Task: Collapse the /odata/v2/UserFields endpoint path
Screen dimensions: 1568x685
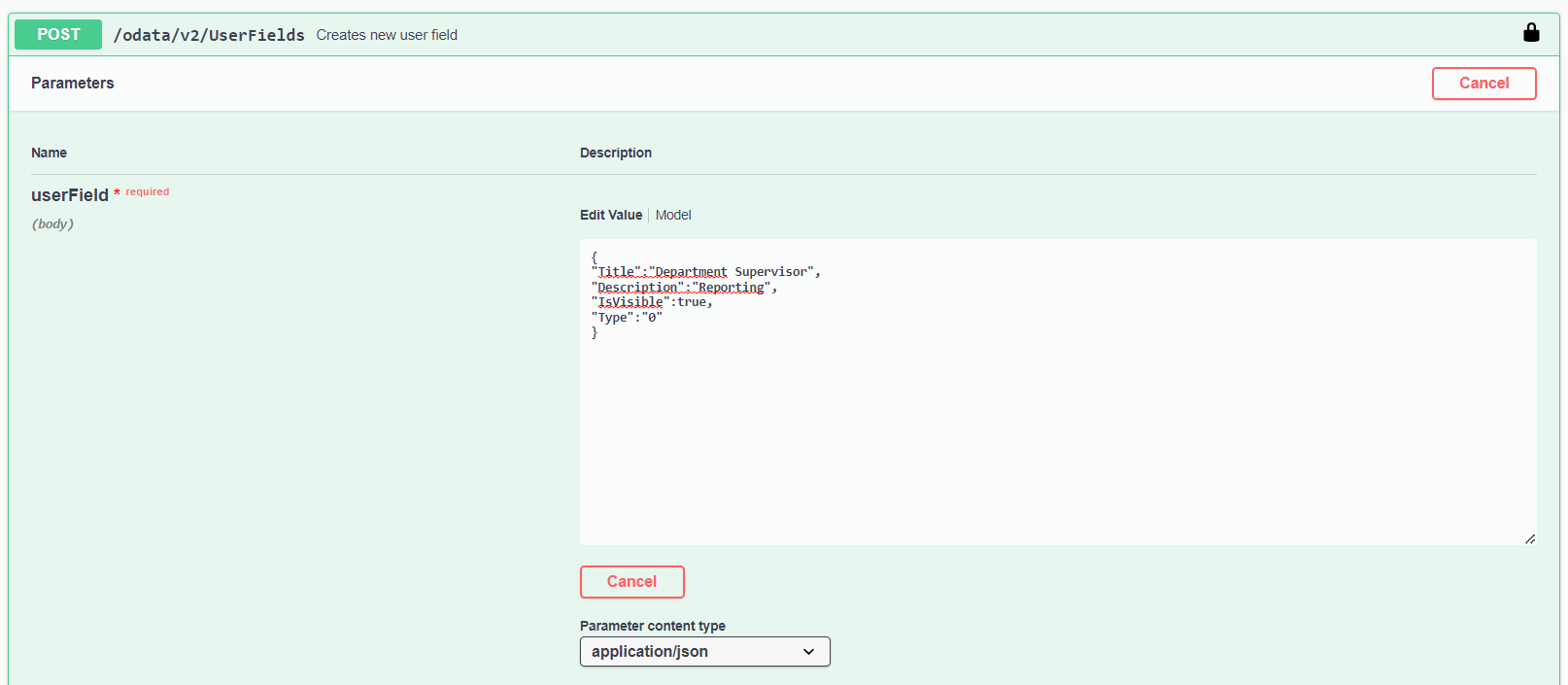Action: [209, 35]
